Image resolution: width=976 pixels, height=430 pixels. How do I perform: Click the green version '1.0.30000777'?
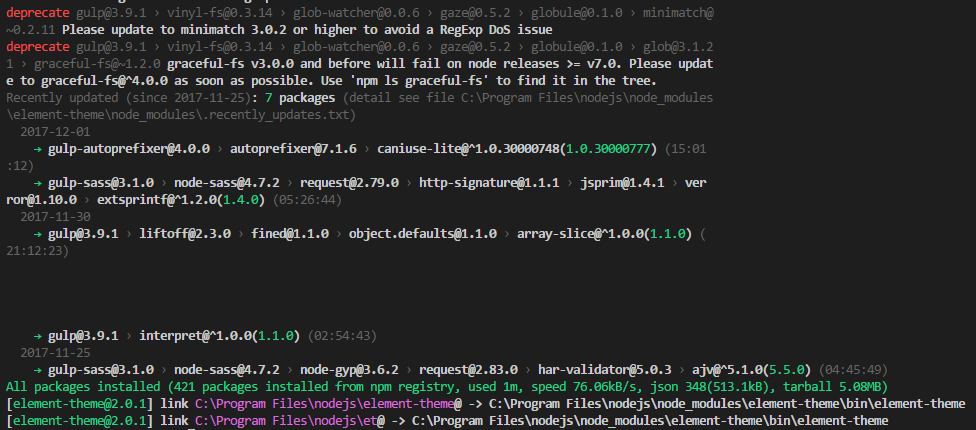coord(609,149)
